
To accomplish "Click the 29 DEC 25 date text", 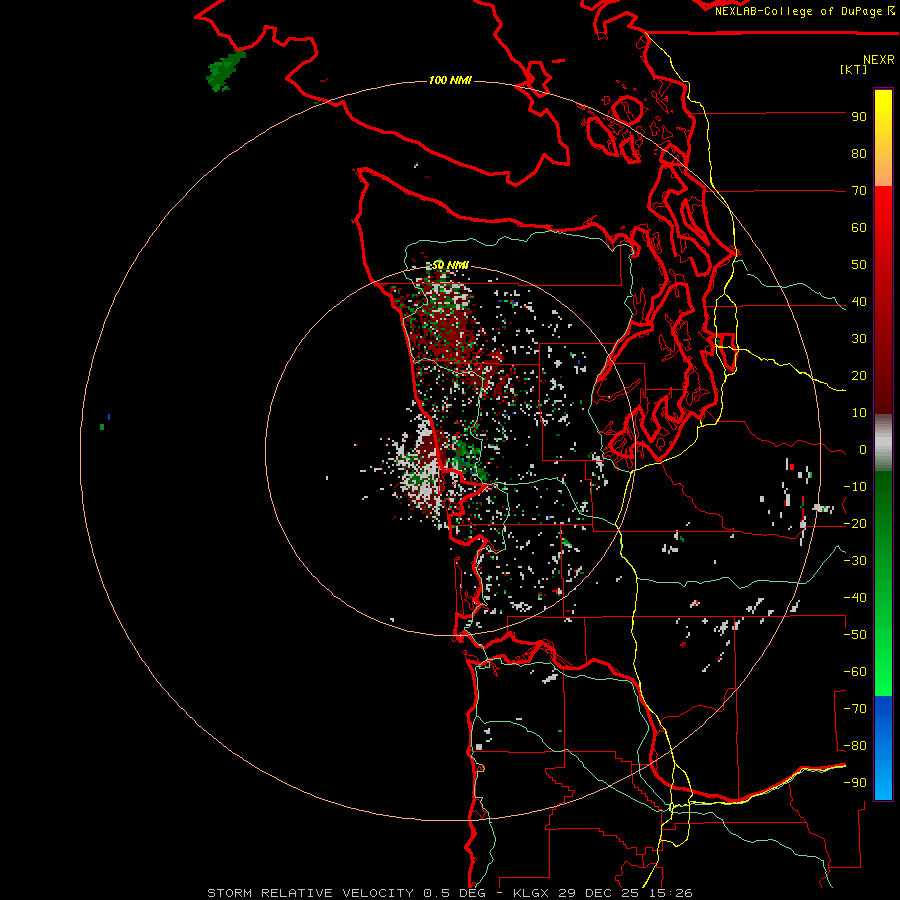I will (600, 893).
